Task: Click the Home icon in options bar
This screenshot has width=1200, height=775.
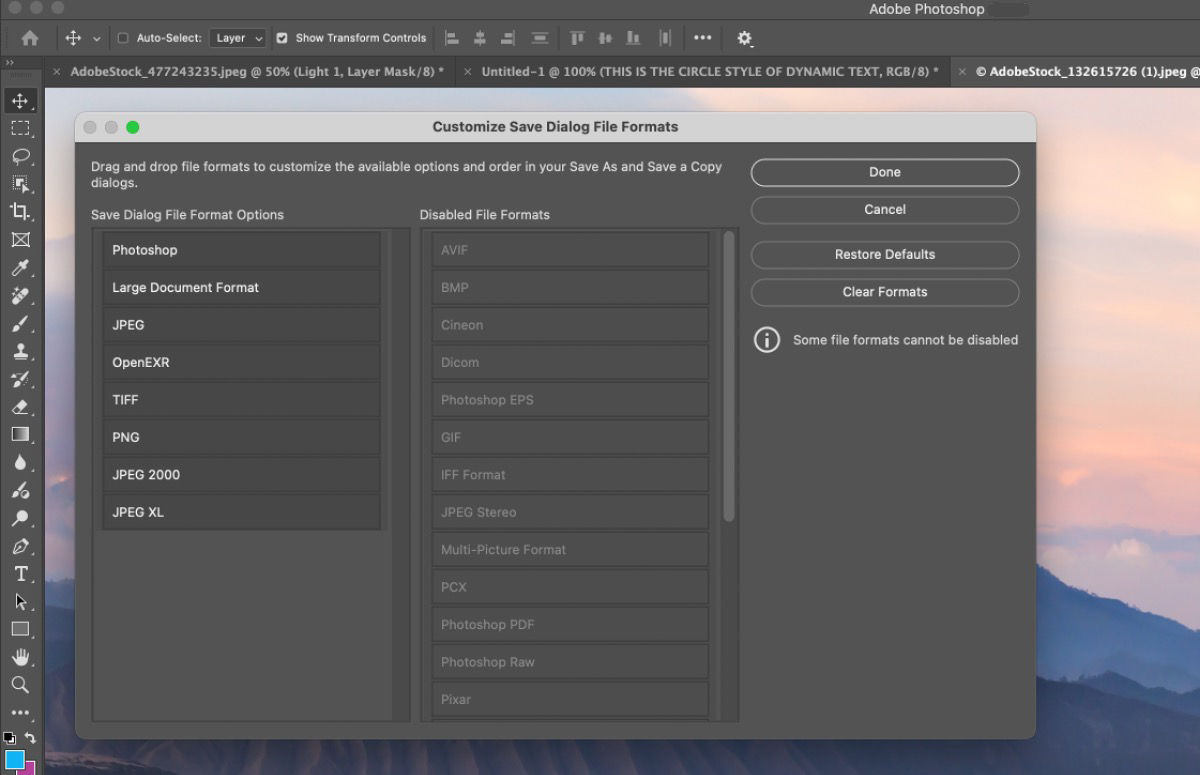Action: 30,38
